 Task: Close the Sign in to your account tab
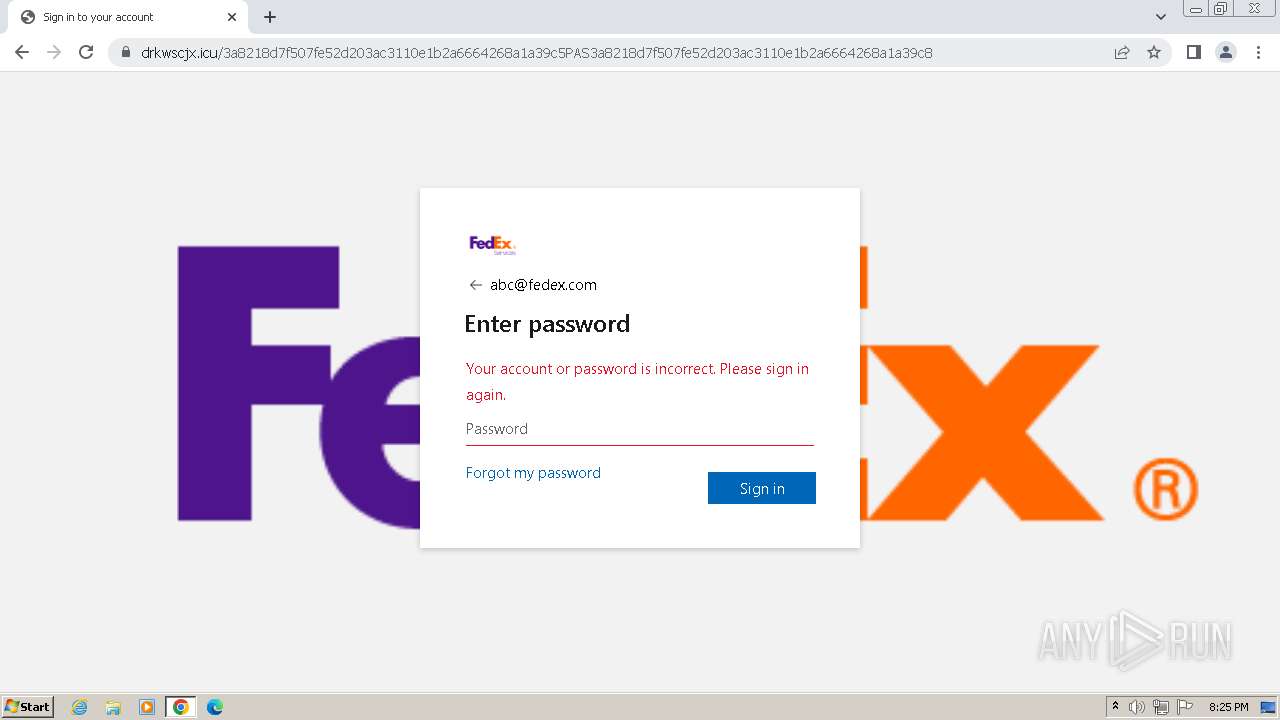232,17
